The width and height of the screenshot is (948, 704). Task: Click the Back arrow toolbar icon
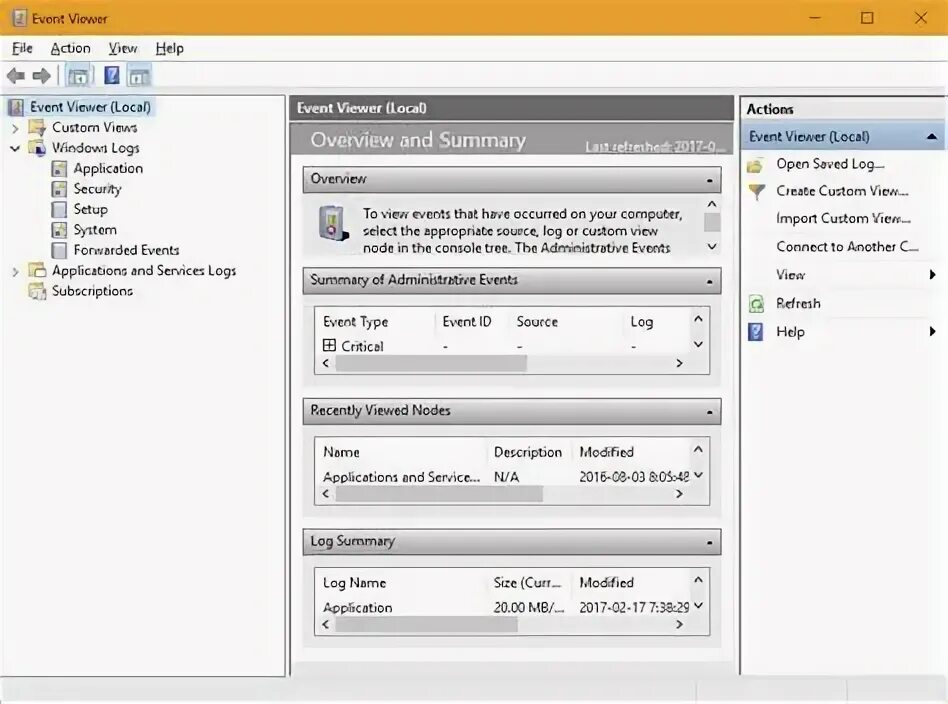pyautogui.click(x=16, y=76)
